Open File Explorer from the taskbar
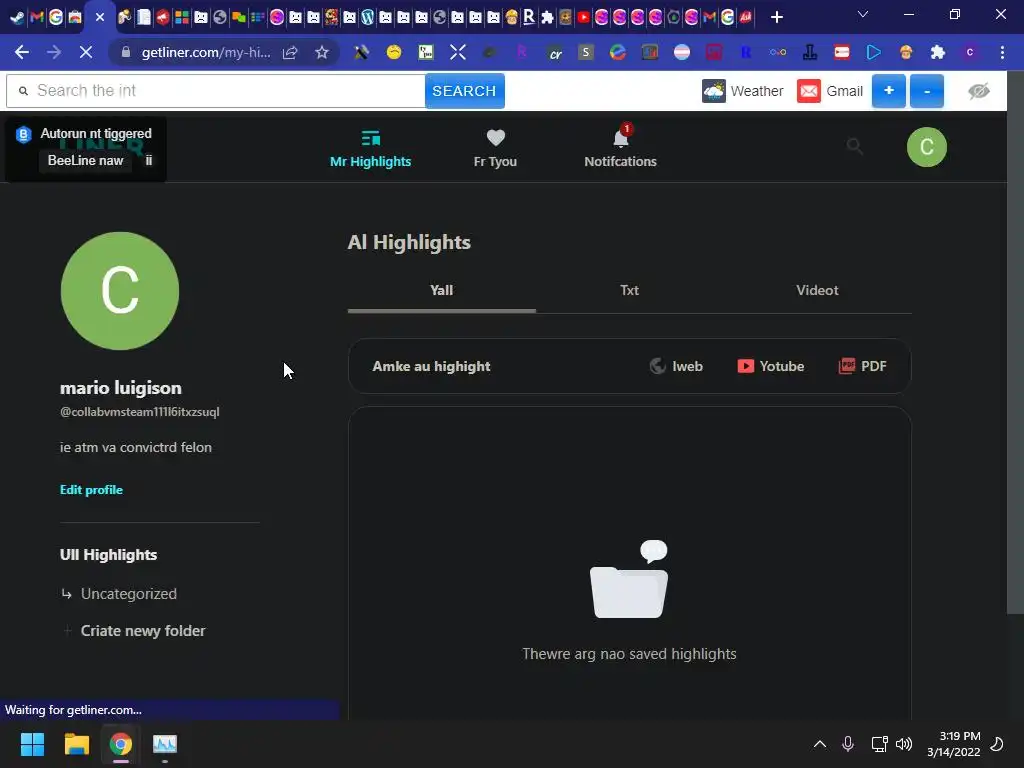 point(76,744)
